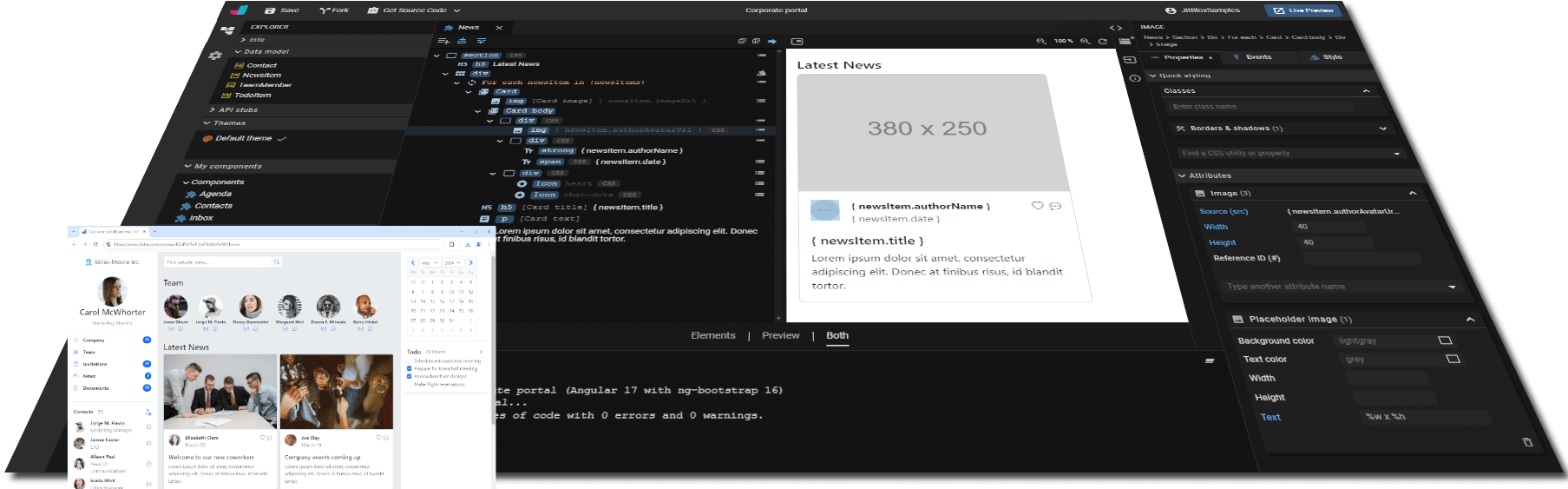The width and height of the screenshot is (1568, 489).
Task: Click the chat icon on preview card
Action: pyautogui.click(x=1055, y=206)
